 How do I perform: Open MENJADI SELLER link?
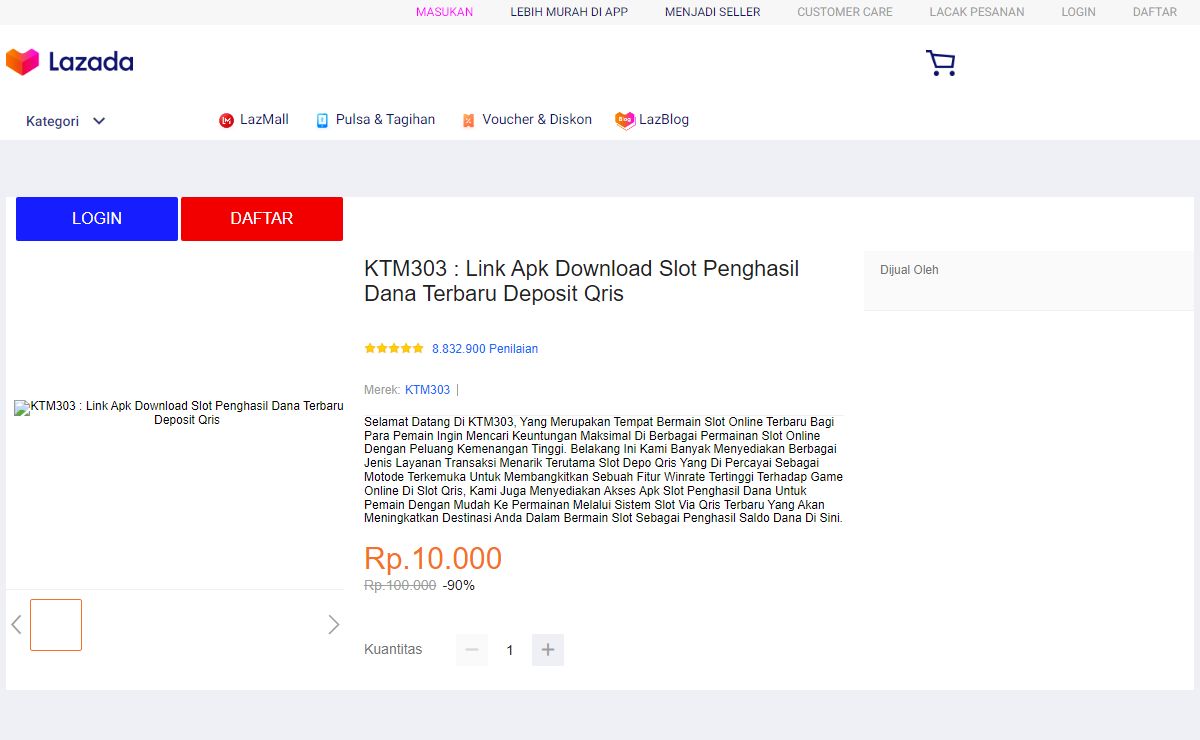point(713,12)
